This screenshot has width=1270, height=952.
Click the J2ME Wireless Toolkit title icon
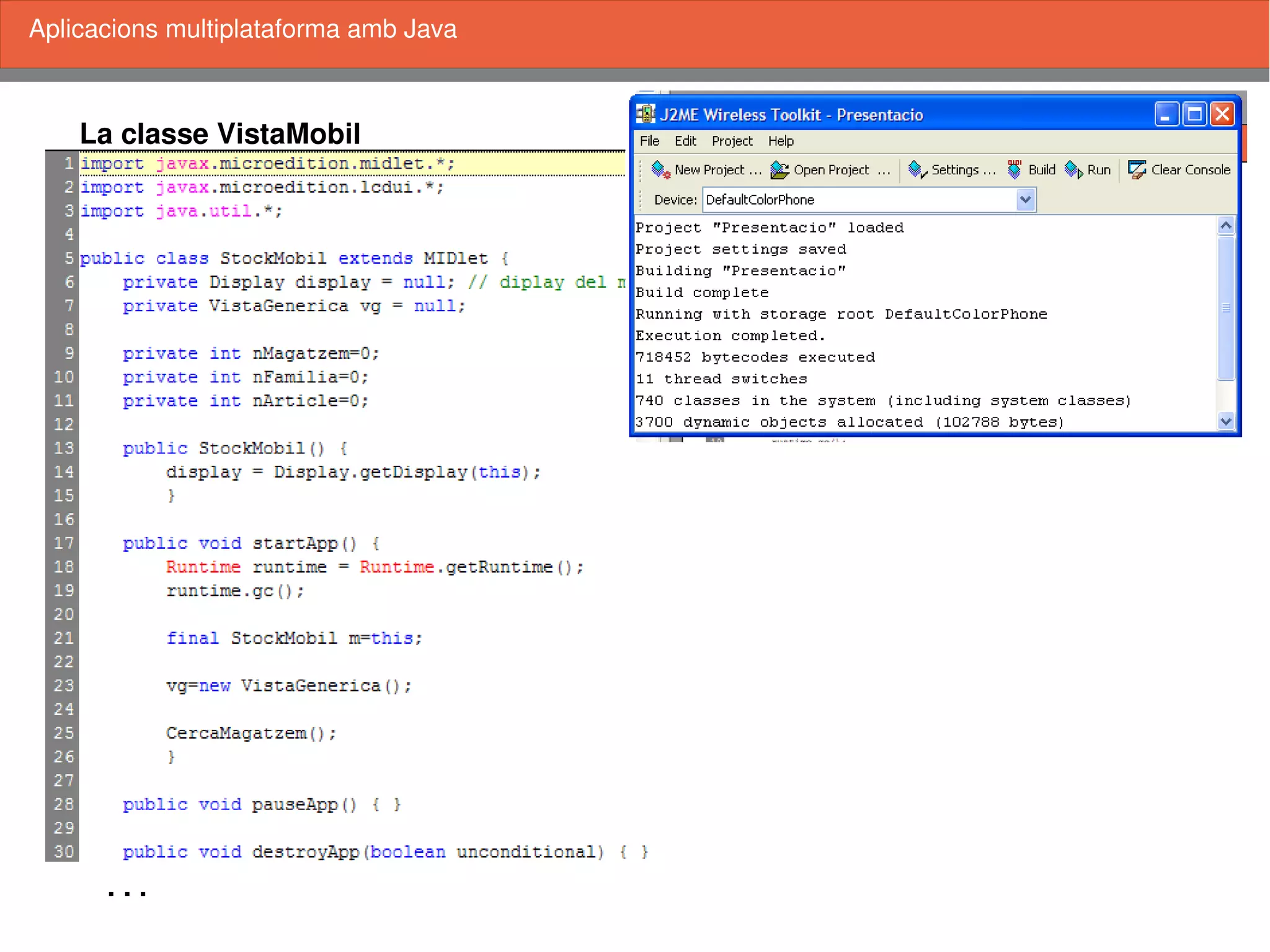point(646,114)
